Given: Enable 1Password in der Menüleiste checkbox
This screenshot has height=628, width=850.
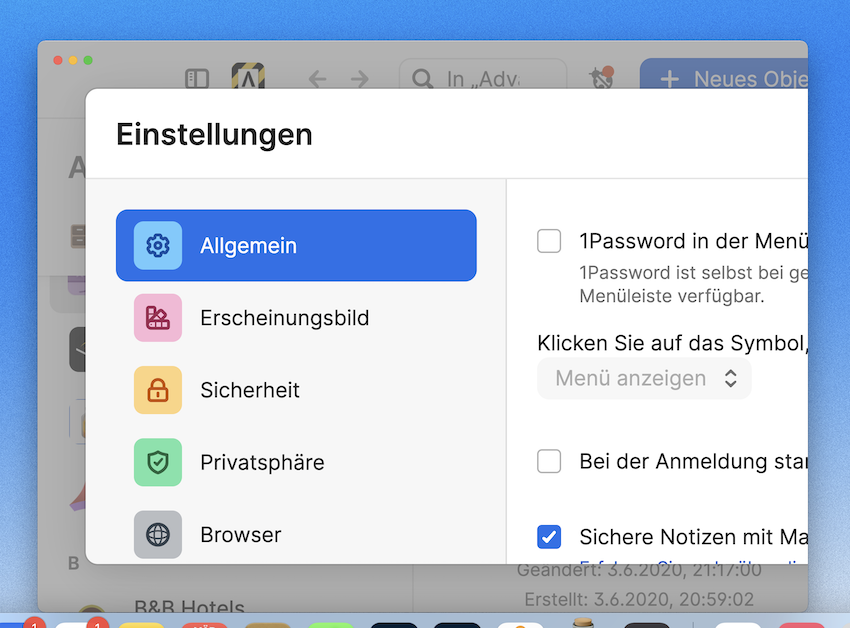Looking at the screenshot, I should pos(549,241).
